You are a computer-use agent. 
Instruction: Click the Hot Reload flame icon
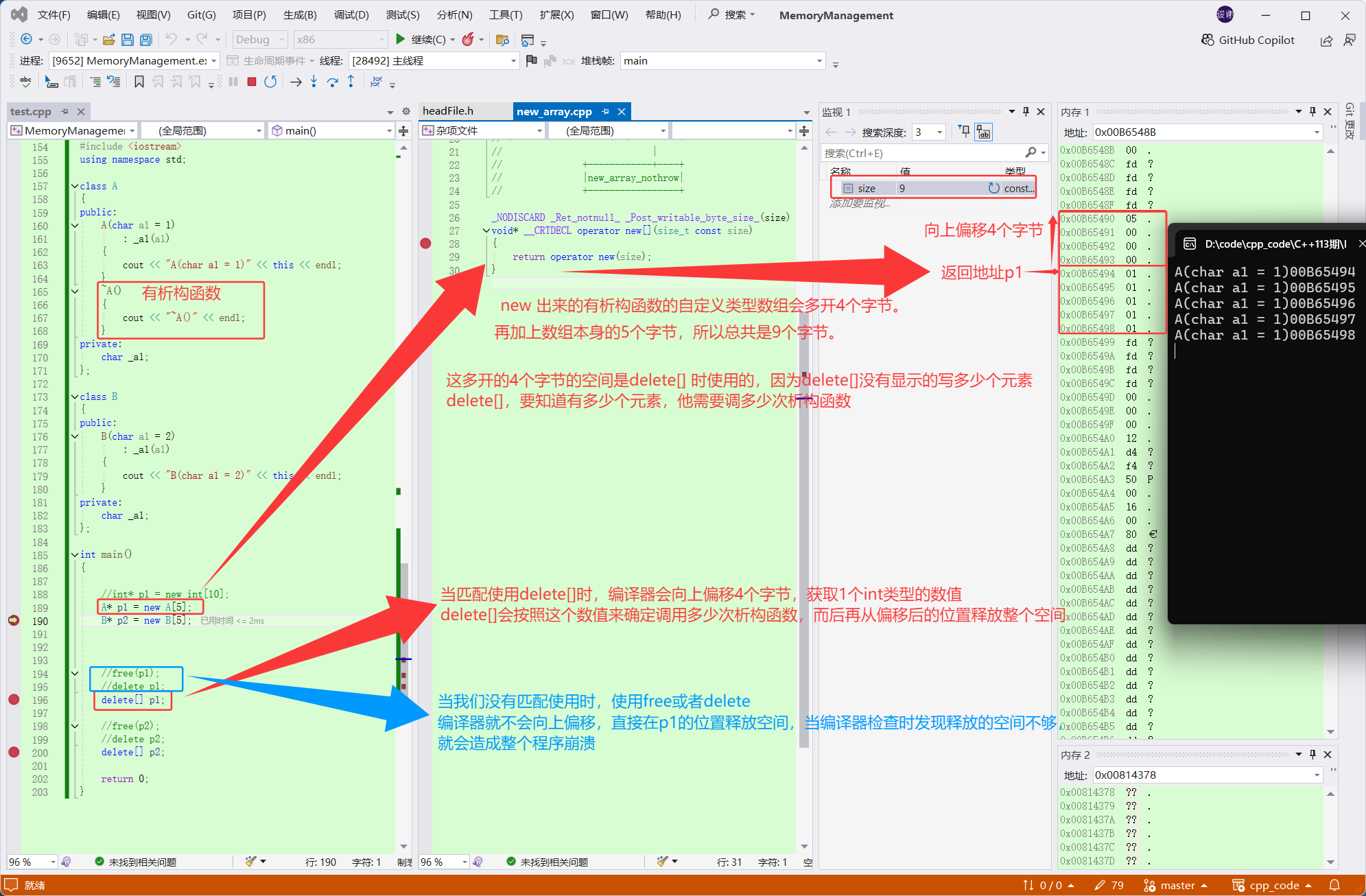point(468,39)
